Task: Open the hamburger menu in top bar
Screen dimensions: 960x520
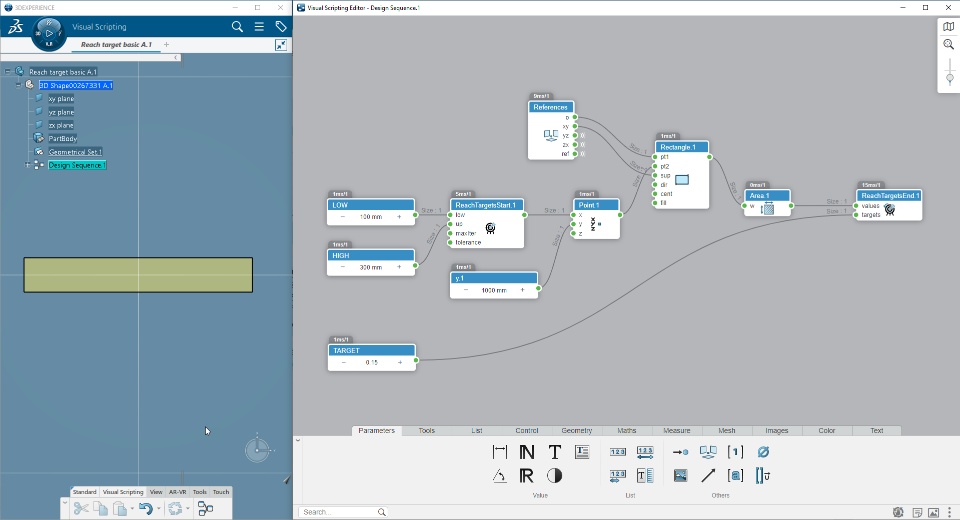Action: (x=259, y=27)
